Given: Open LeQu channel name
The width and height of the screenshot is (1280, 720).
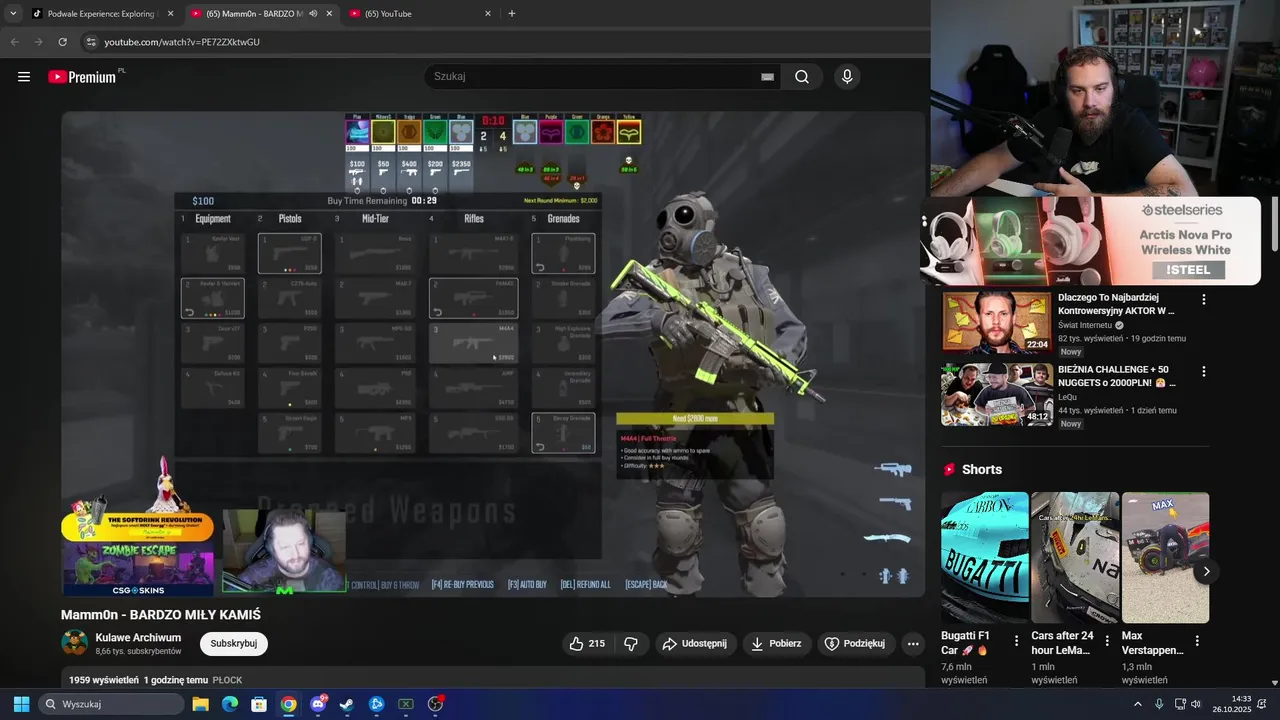Looking at the screenshot, I should tap(1068, 397).
